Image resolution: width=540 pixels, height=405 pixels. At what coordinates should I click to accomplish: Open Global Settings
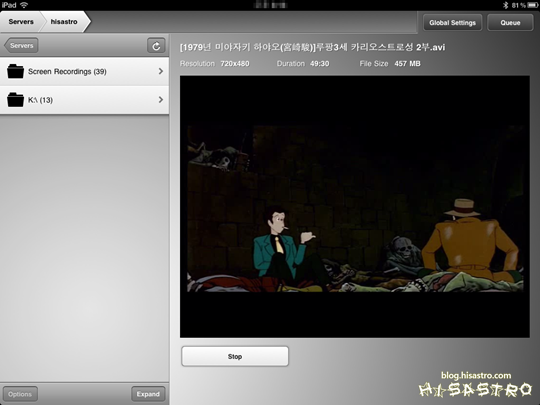452,23
